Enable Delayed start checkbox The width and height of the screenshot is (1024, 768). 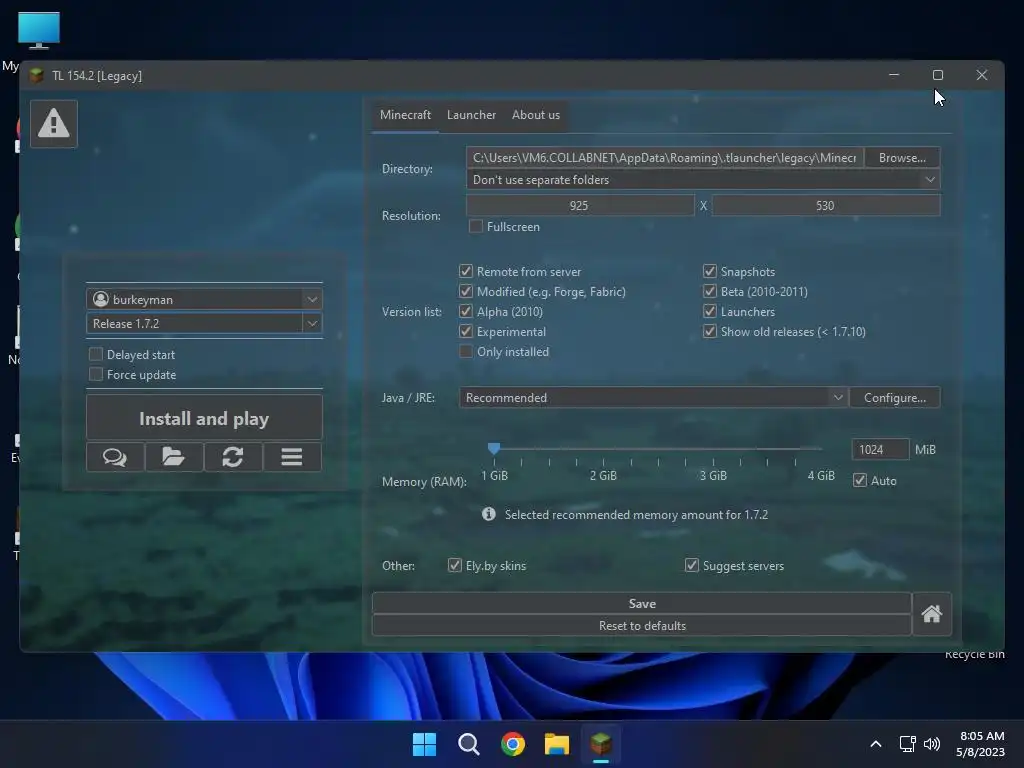[96, 355]
